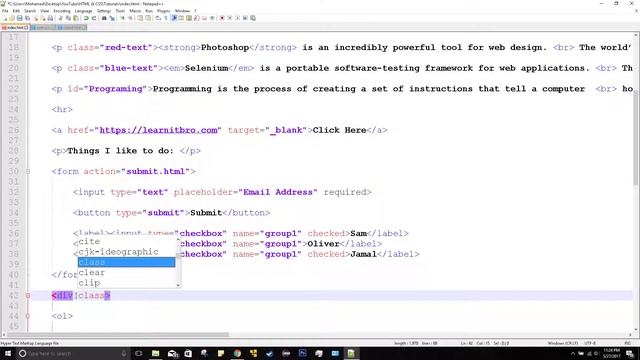The height and width of the screenshot is (360, 640).
Task: Click the Zoom In toolbar icon
Action: (122, 18)
